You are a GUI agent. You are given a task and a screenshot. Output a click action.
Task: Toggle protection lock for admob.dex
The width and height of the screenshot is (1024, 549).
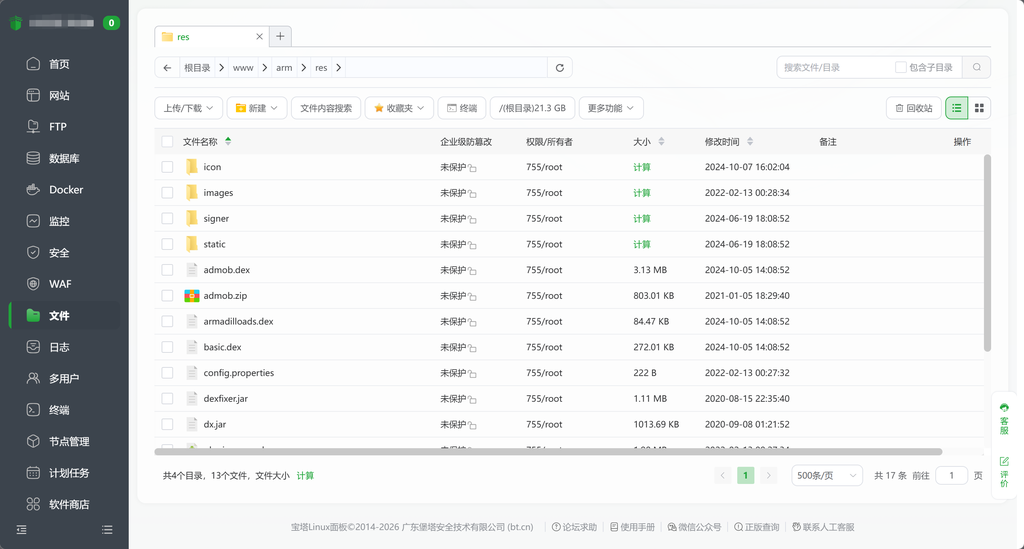click(x=473, y=271)
